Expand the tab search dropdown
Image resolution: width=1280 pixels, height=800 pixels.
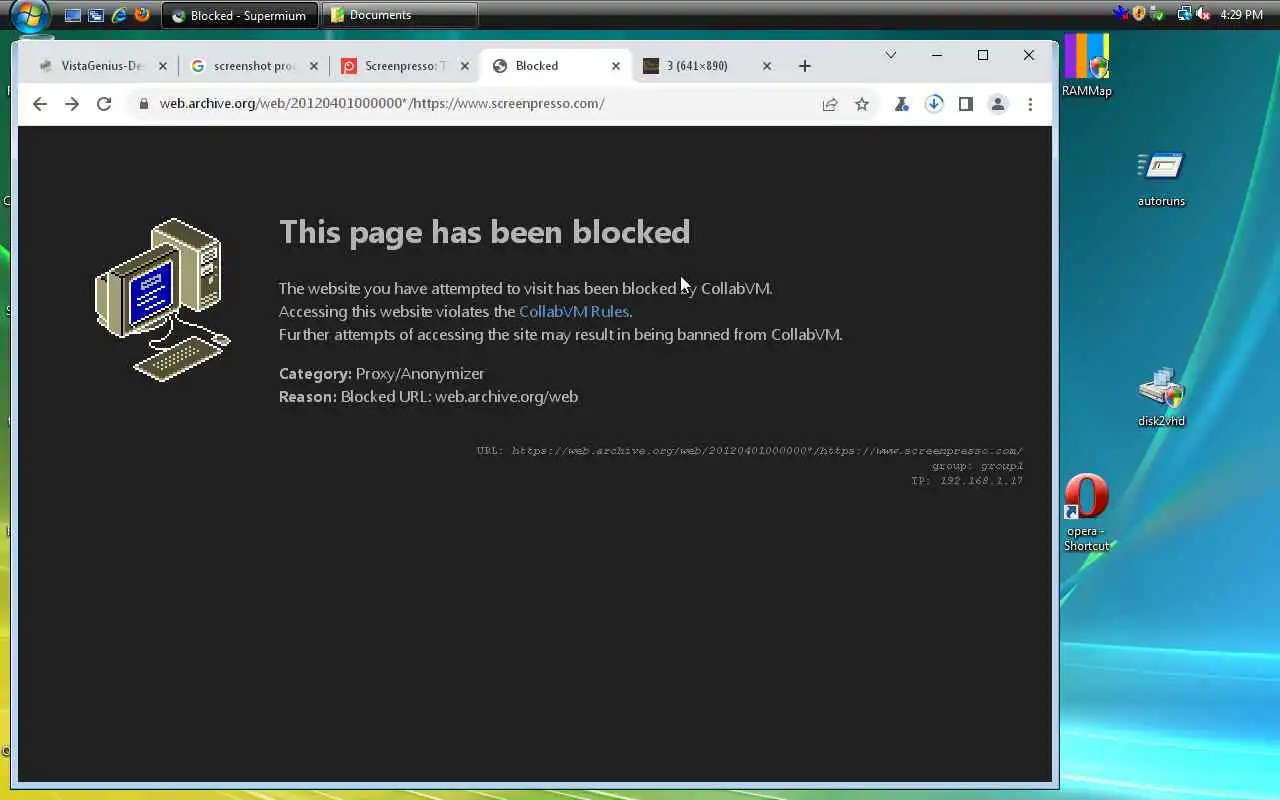pyautogui.click(x=891, y=55)
